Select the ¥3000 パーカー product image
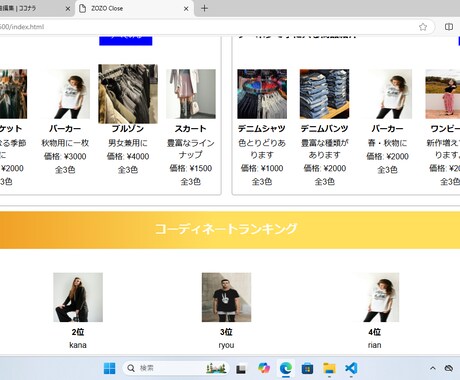This screenshot has height=380, width=460. click(x=65, y=94)
